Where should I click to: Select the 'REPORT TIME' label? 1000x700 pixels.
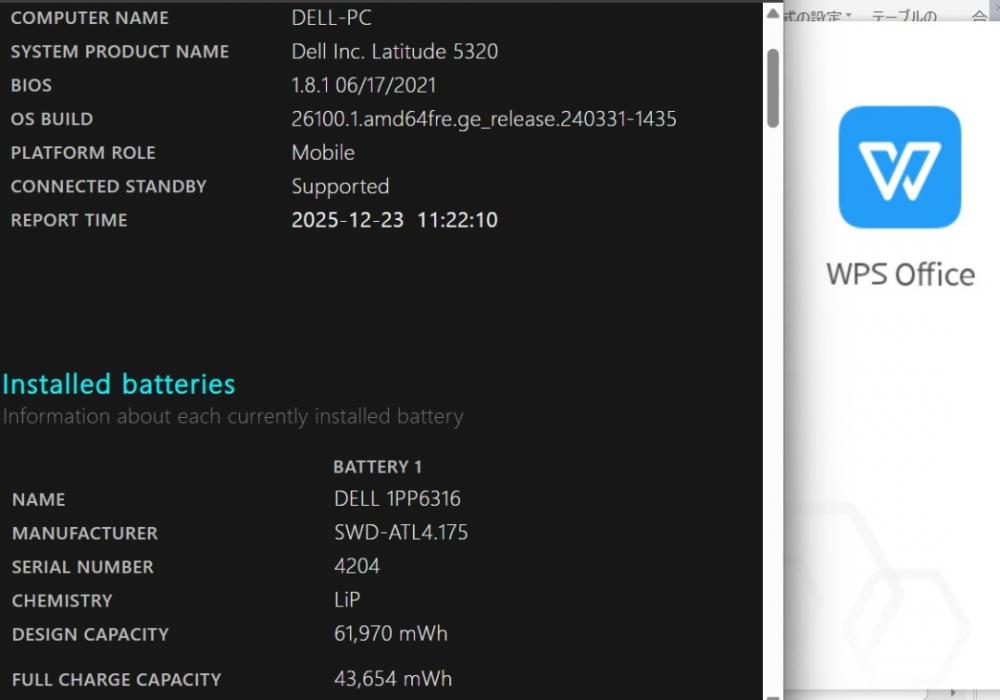click(69, 221)
